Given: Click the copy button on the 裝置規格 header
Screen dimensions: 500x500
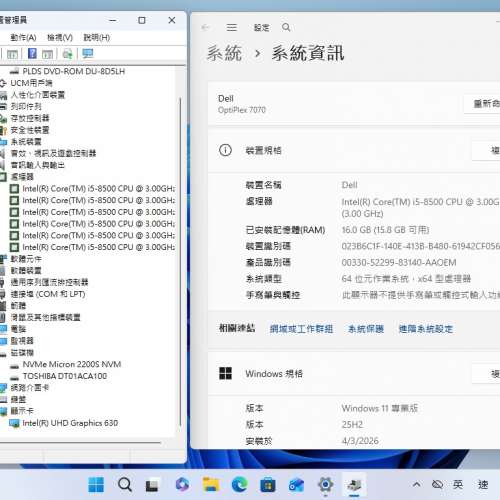Looking at the screenshot, I should 486,150.
